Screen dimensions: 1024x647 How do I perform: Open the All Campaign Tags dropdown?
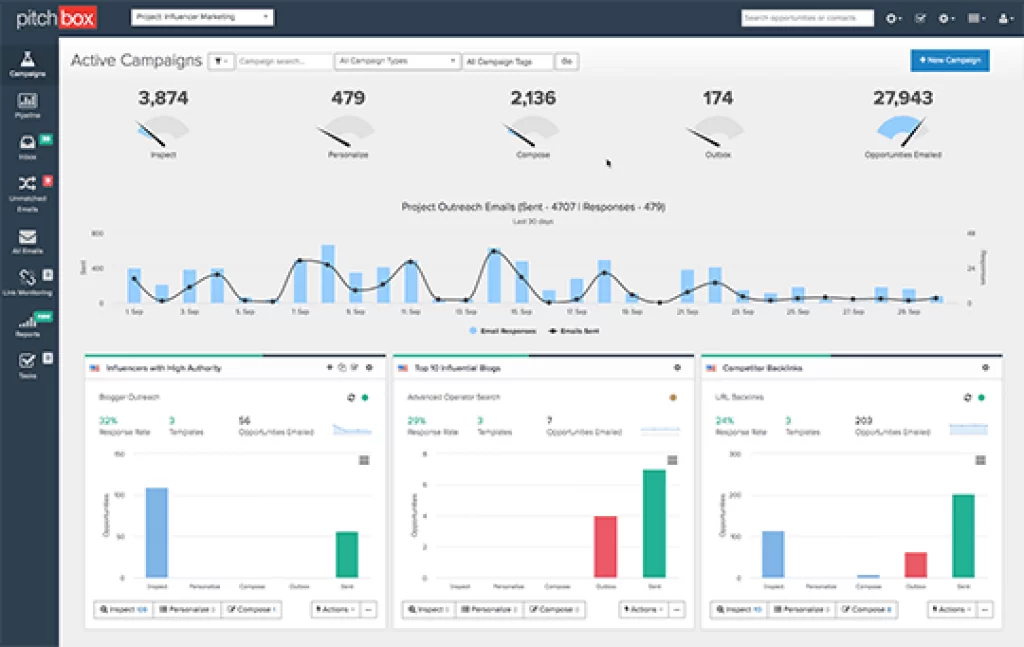pyautogui.click(x=510, y=61)
